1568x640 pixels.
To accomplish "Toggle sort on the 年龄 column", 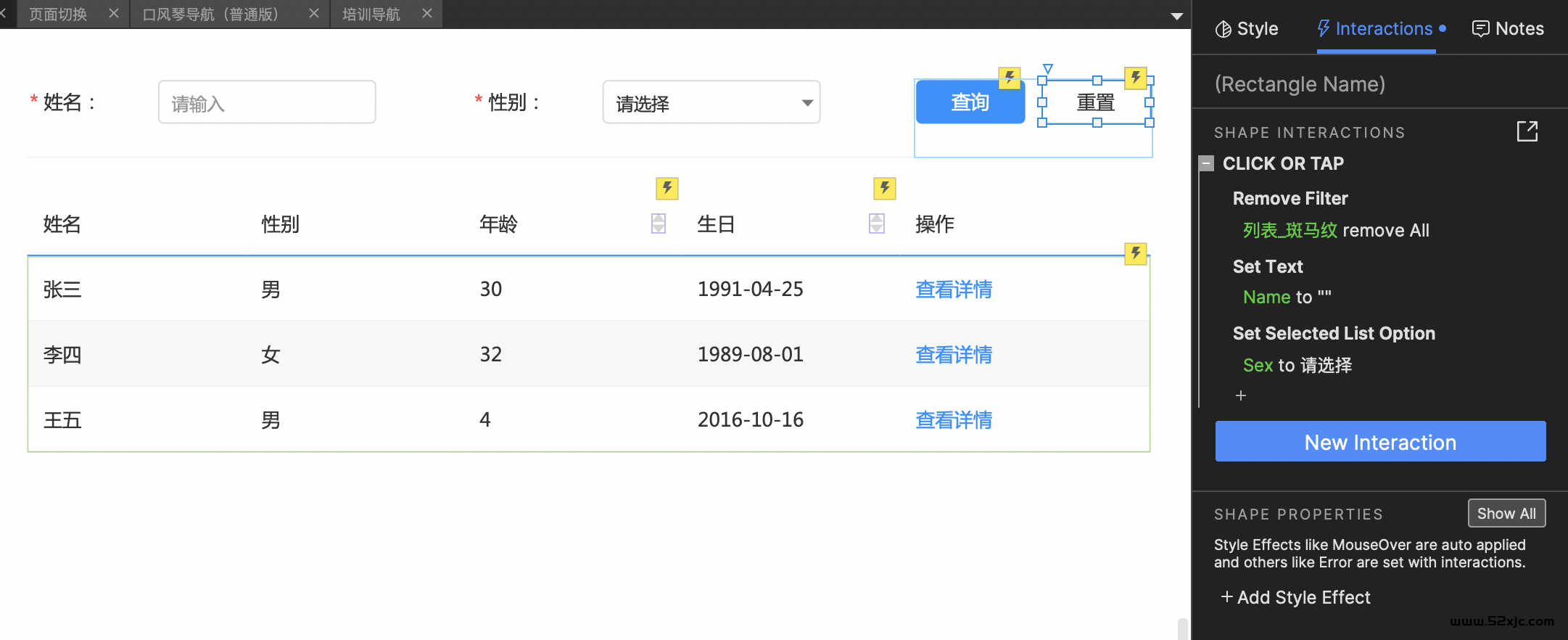I will (x=658, y=223).
